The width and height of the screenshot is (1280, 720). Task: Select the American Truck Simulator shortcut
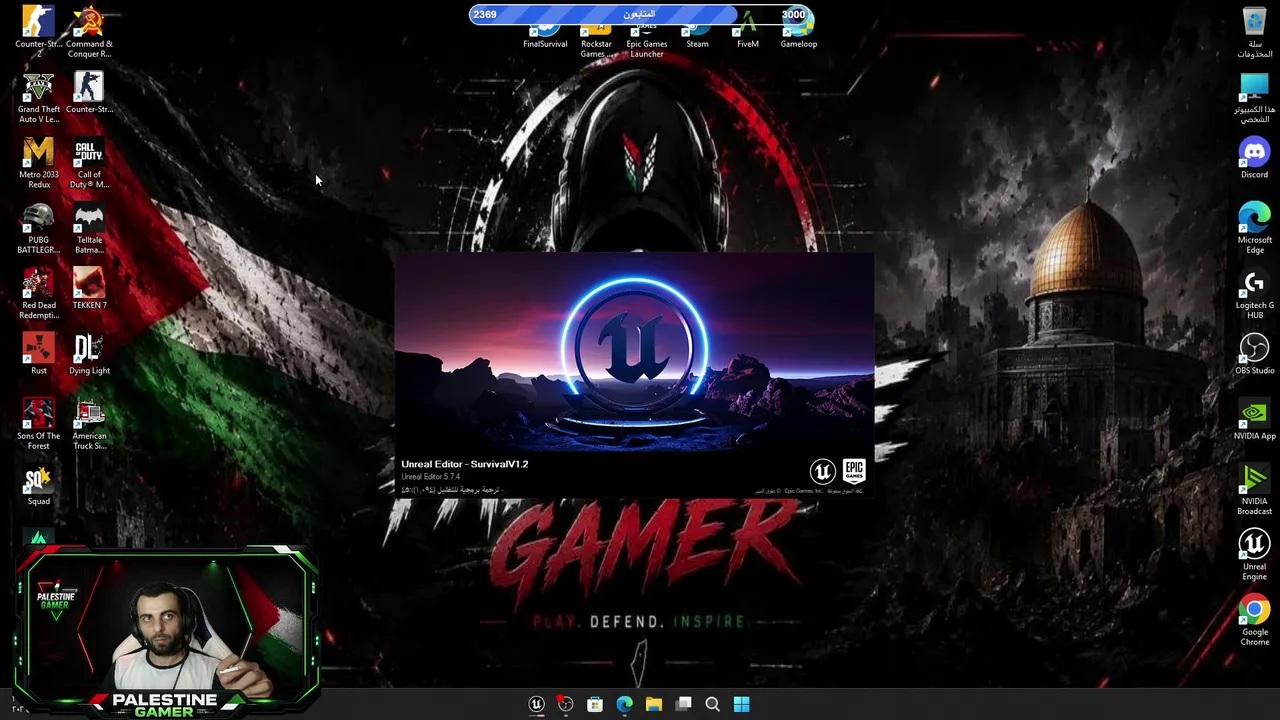click(x=89, y=424)
